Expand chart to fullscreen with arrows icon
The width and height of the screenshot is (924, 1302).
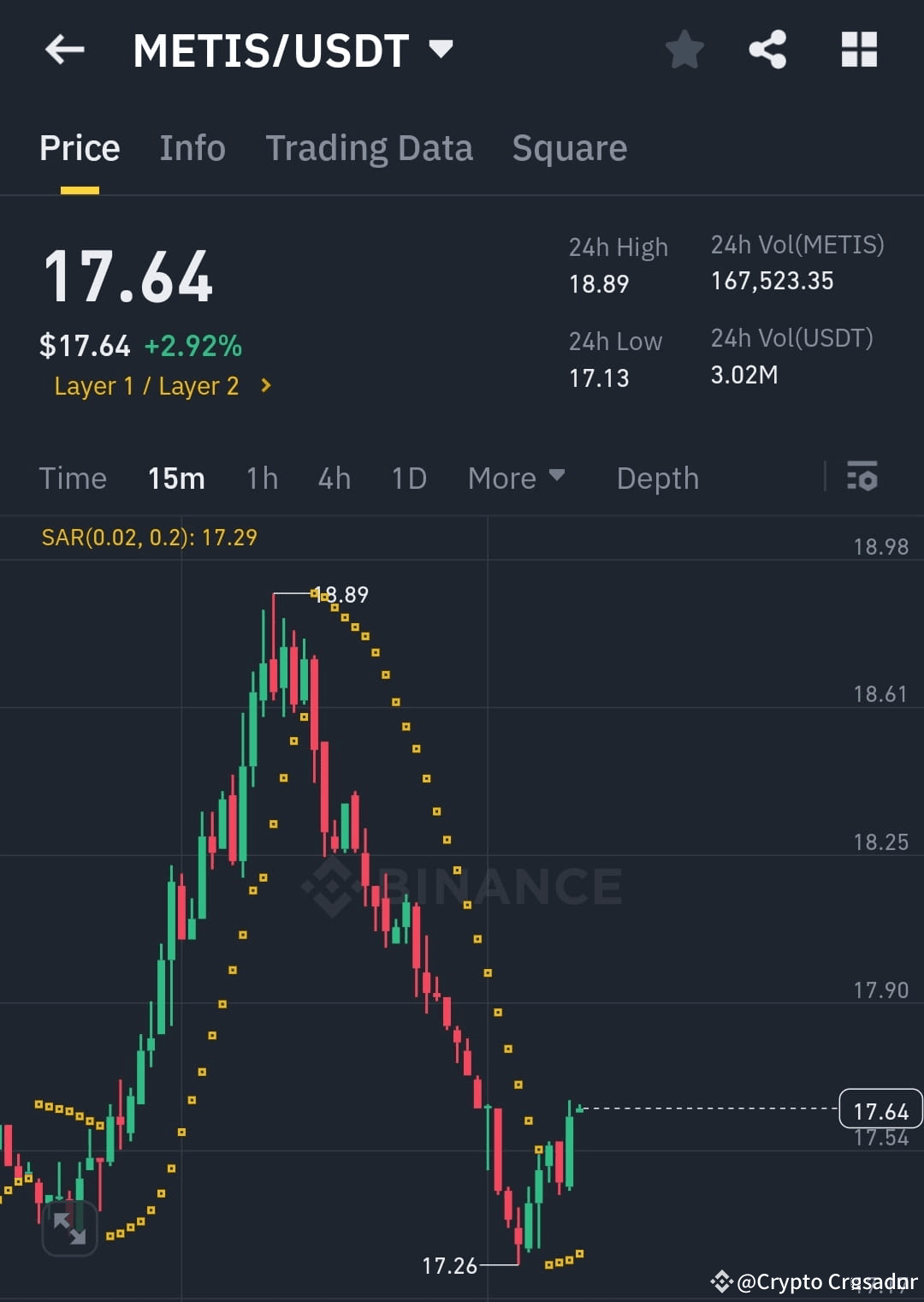tap(70, 1230)
